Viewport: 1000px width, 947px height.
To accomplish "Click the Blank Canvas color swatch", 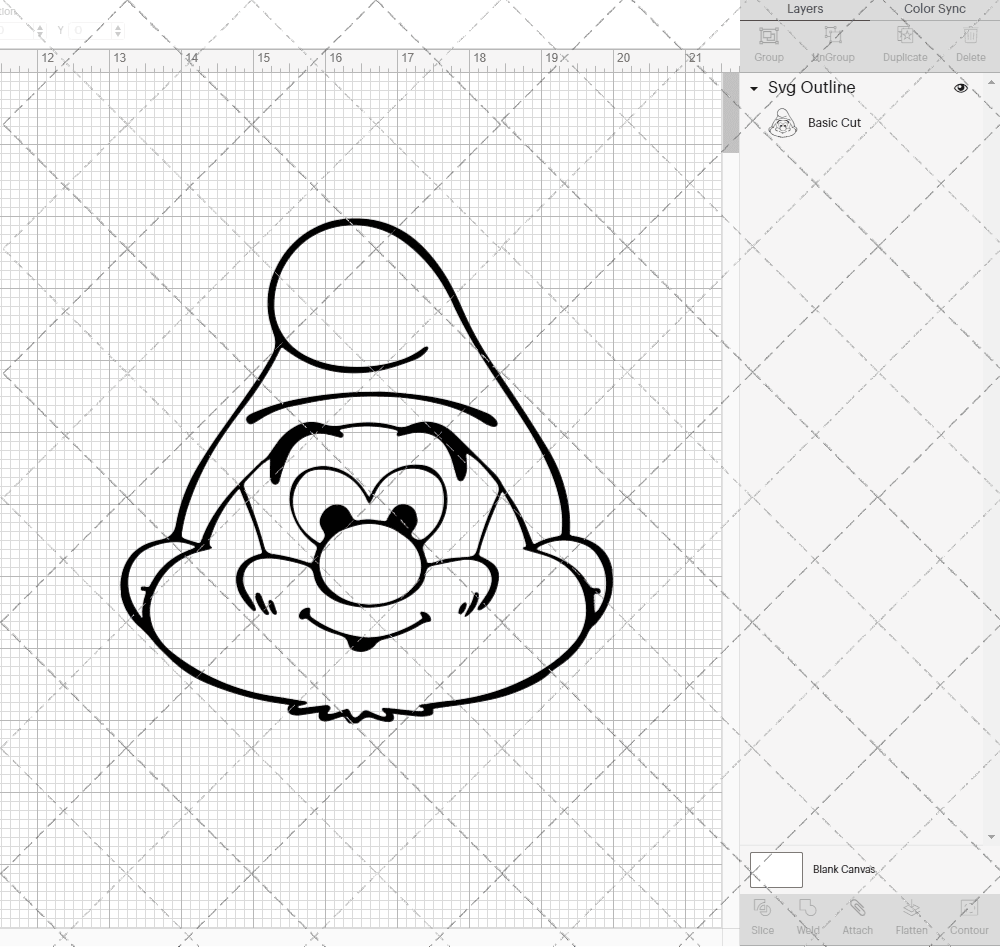I will coord(776,869).
